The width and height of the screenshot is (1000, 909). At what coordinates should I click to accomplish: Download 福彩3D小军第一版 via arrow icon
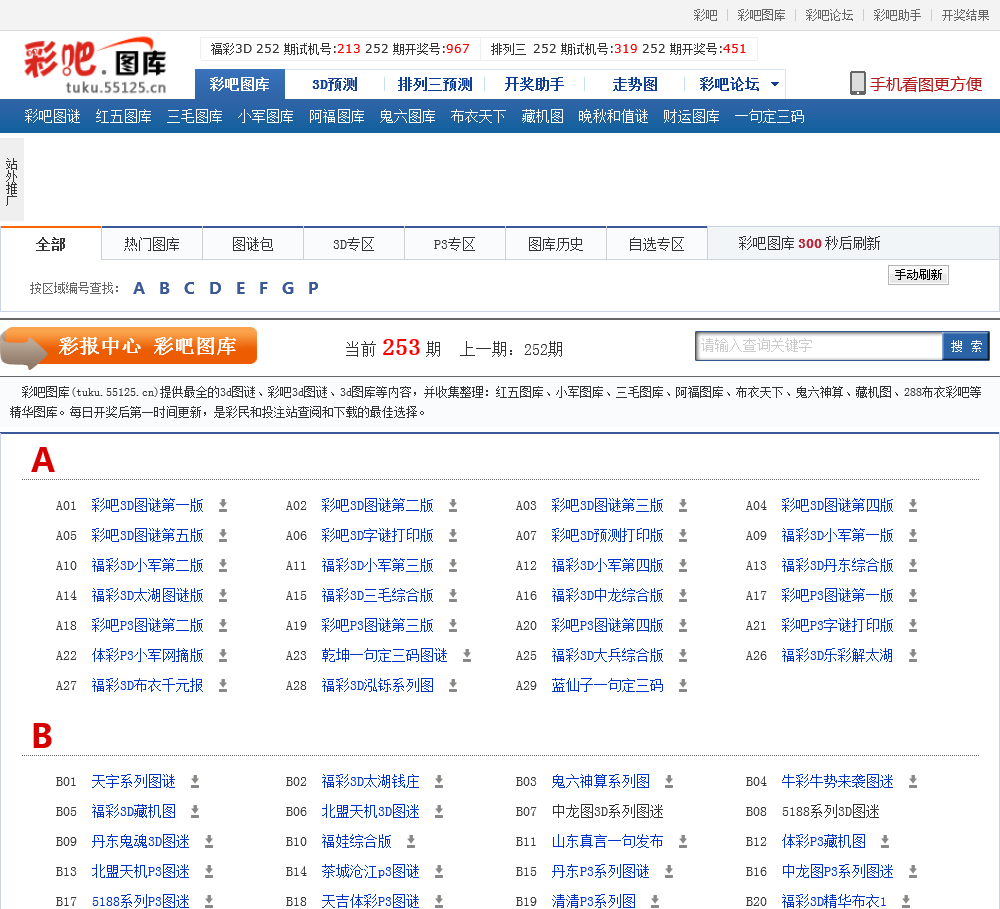pyautogui.click(x=913, y=536)
